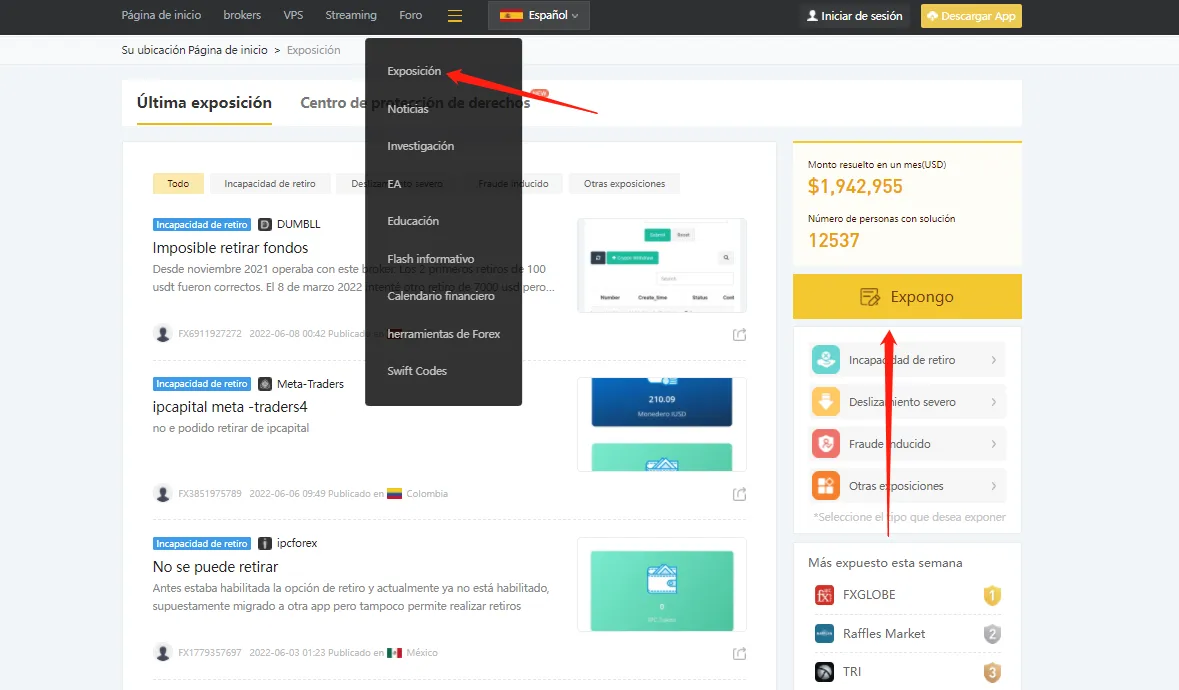Open the ipcapital meta -traders4 post title
Viewport: 1179px width, 690px height.
[x=230, y=407]
